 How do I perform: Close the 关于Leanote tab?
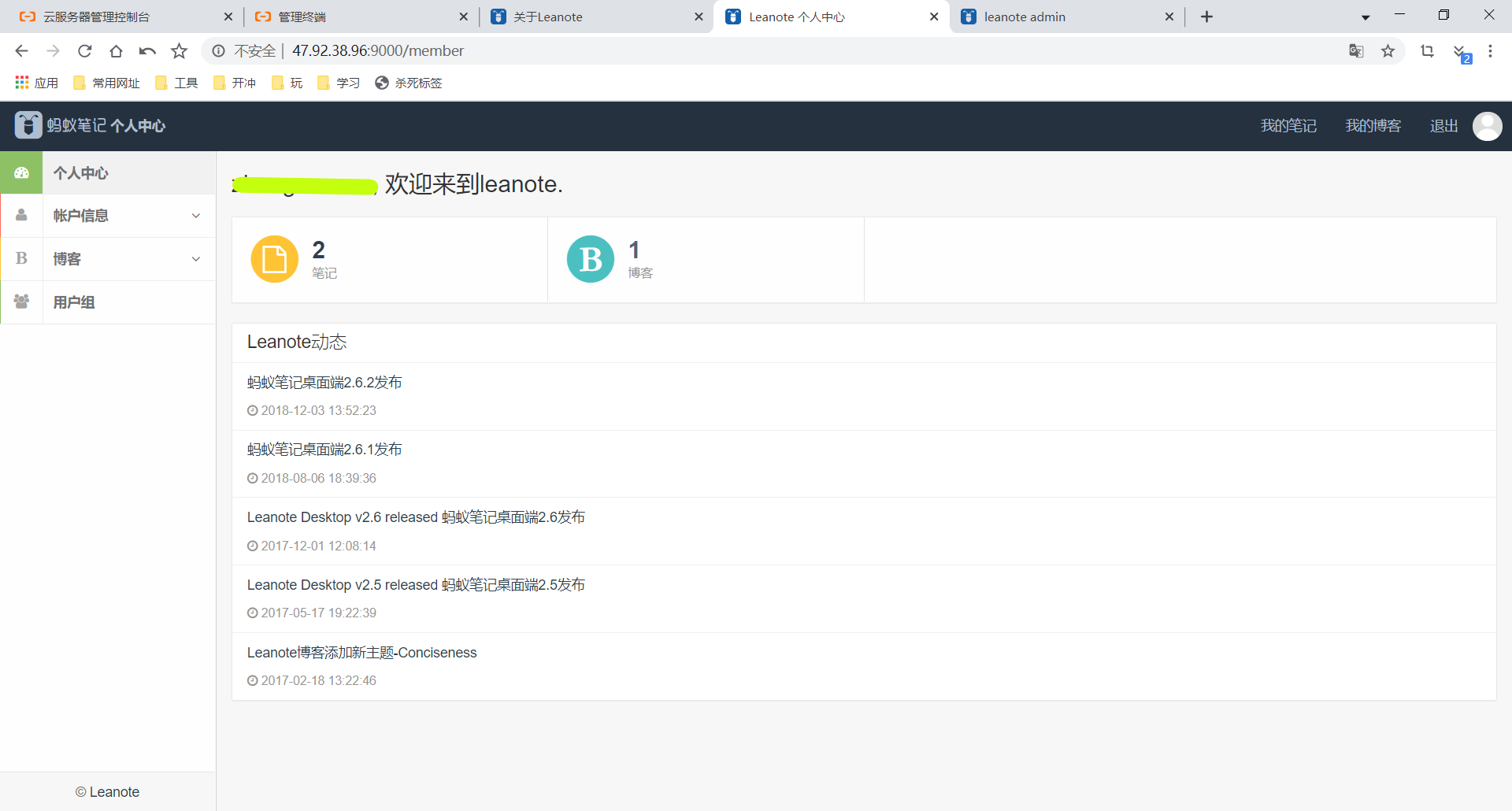(x=699, y=17)
